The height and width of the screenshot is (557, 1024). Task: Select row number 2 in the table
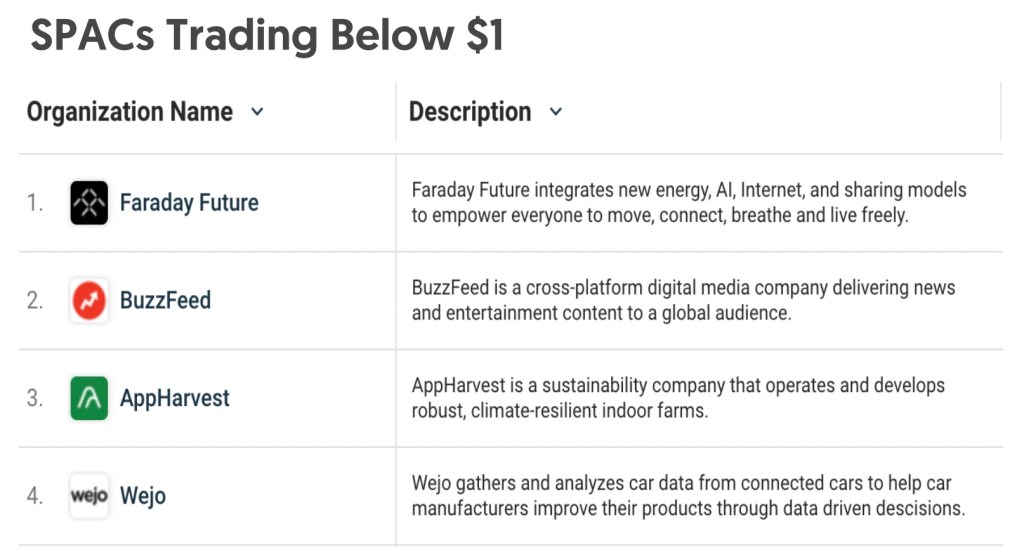tap(35, 300)
